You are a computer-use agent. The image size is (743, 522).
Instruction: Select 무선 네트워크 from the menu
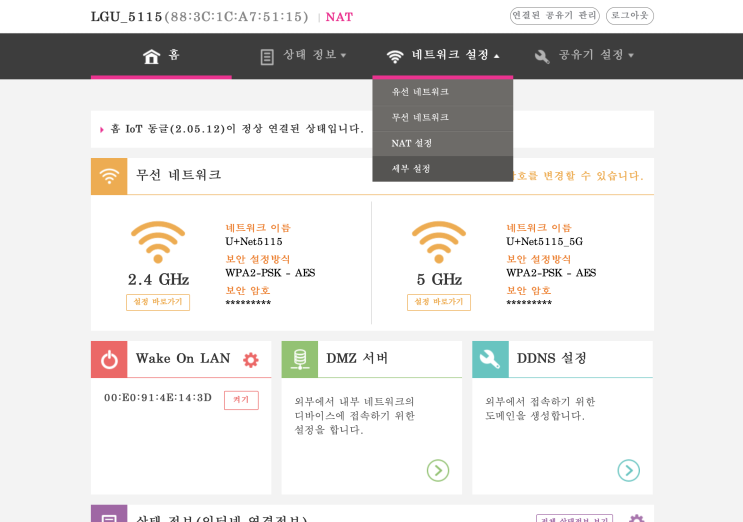pos(443,118)
